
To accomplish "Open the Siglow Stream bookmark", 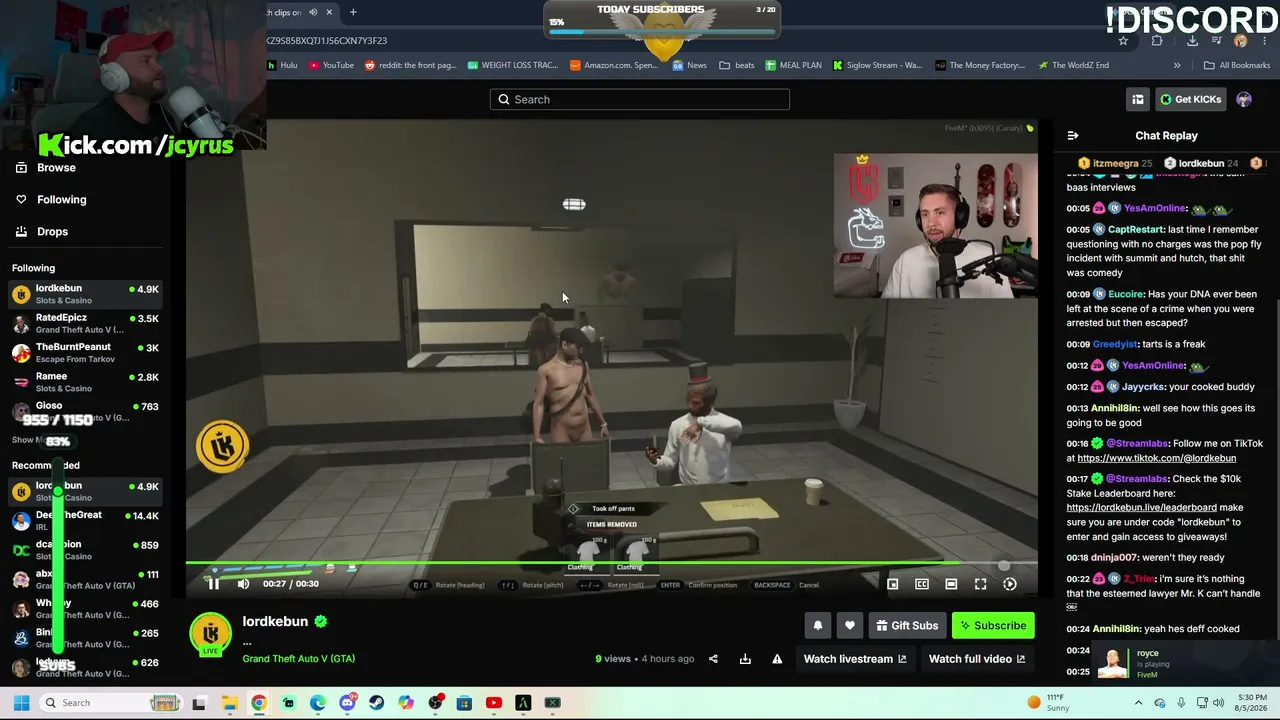I will click(x=878, y=65).
